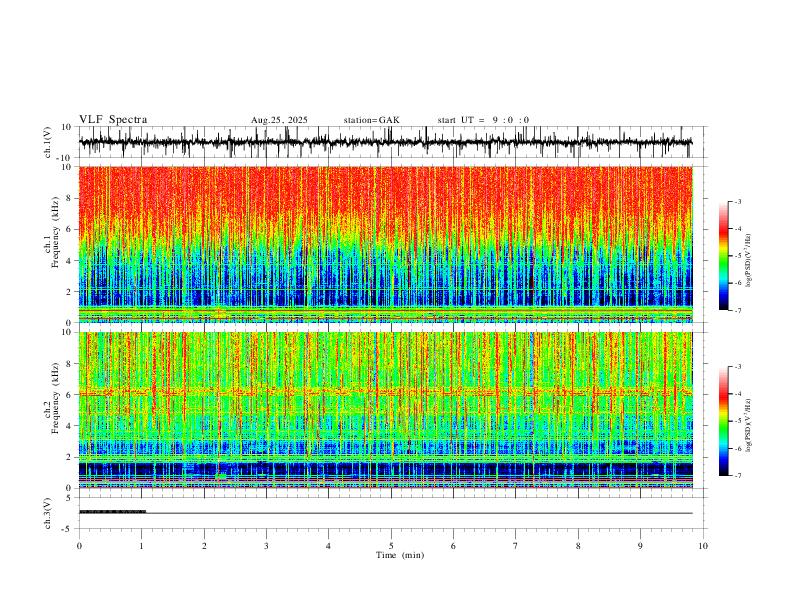The height and width of the screenshot is (612, 792).
Task: Click the time axis tick label '2'
Action: coord(204,546)
